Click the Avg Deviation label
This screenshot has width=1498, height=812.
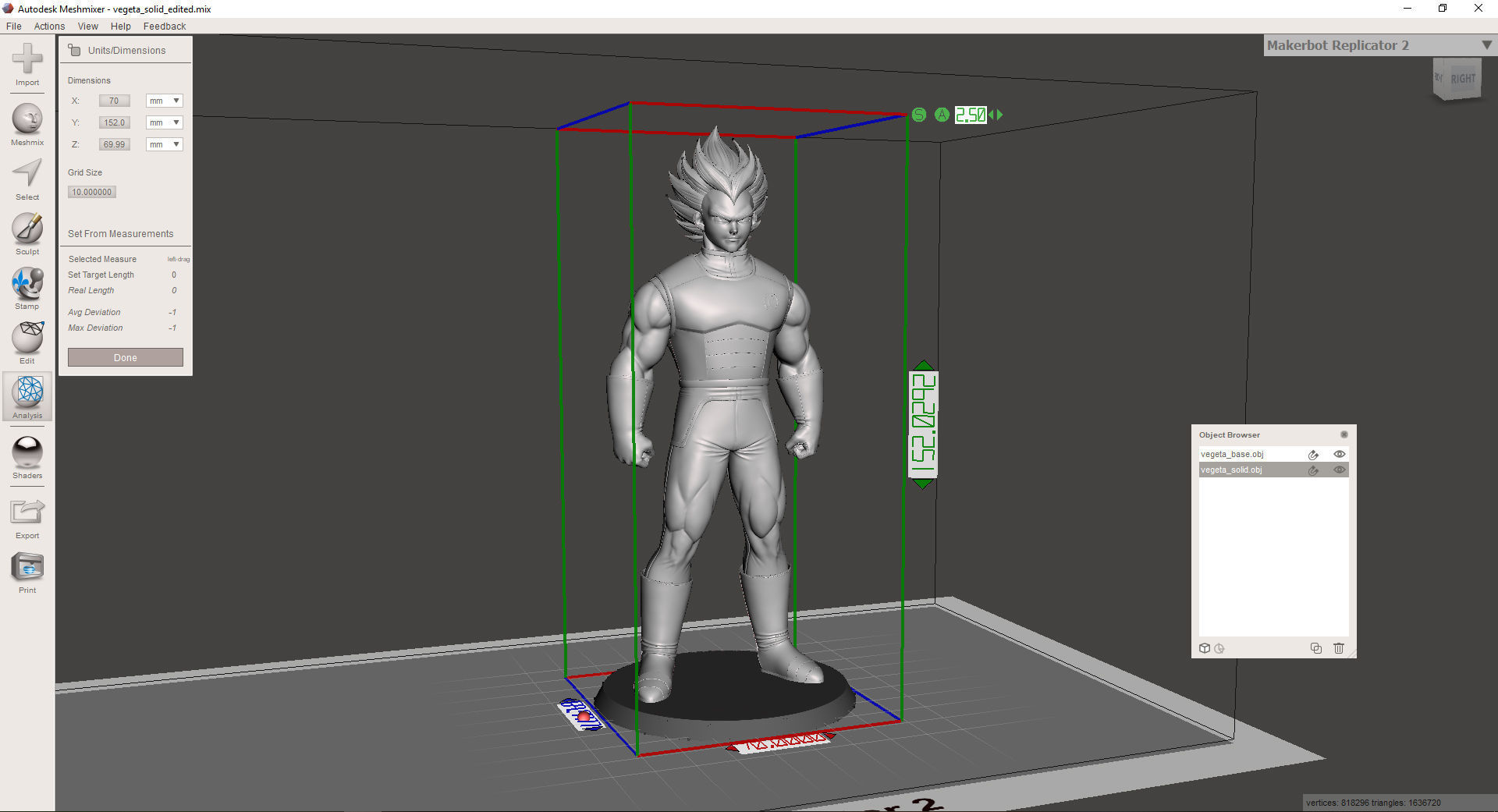click(x=94, y=312)
